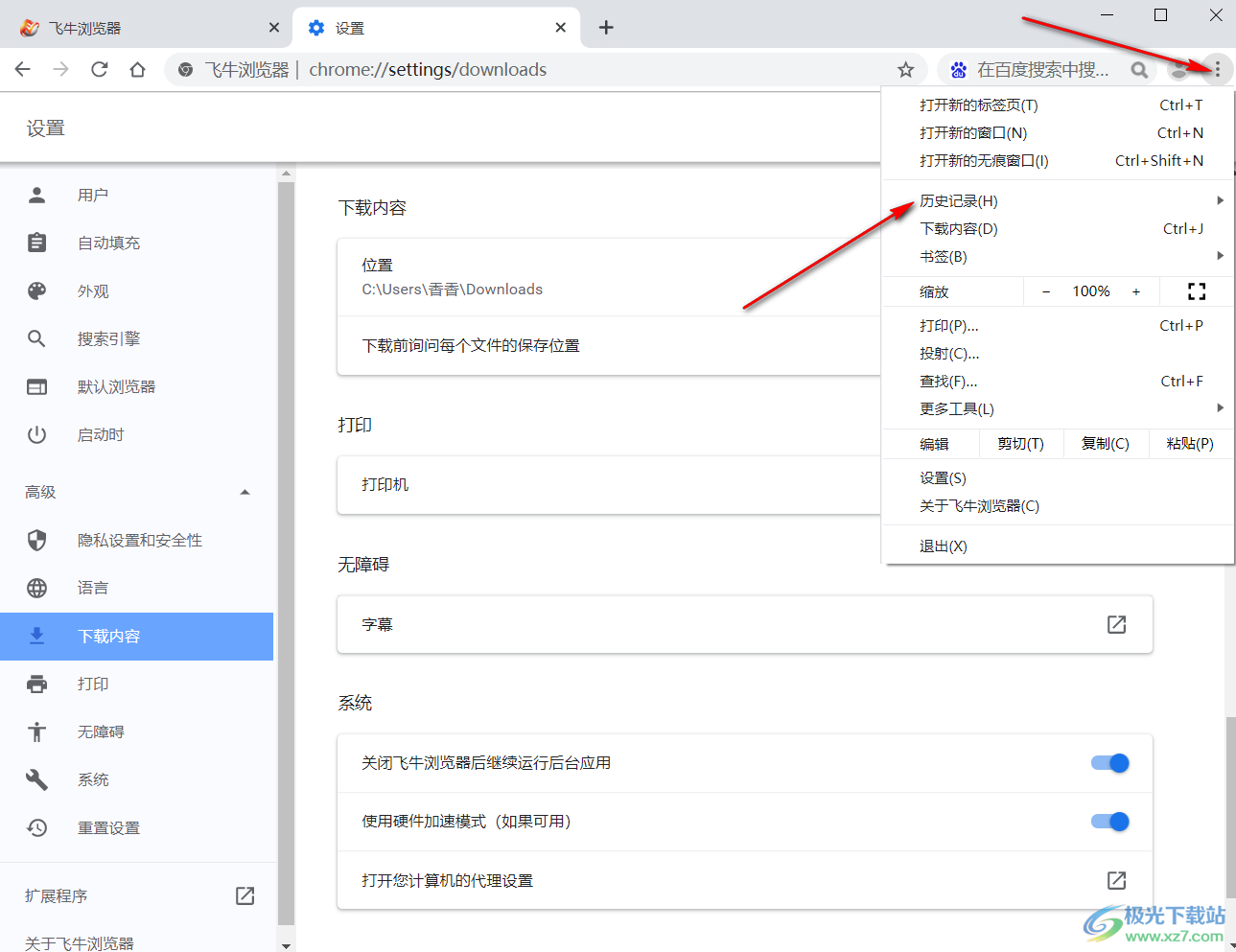Click the back navigation arrow
The height and width of the screenshot is (952, 1236).
(x=23, y=69)
